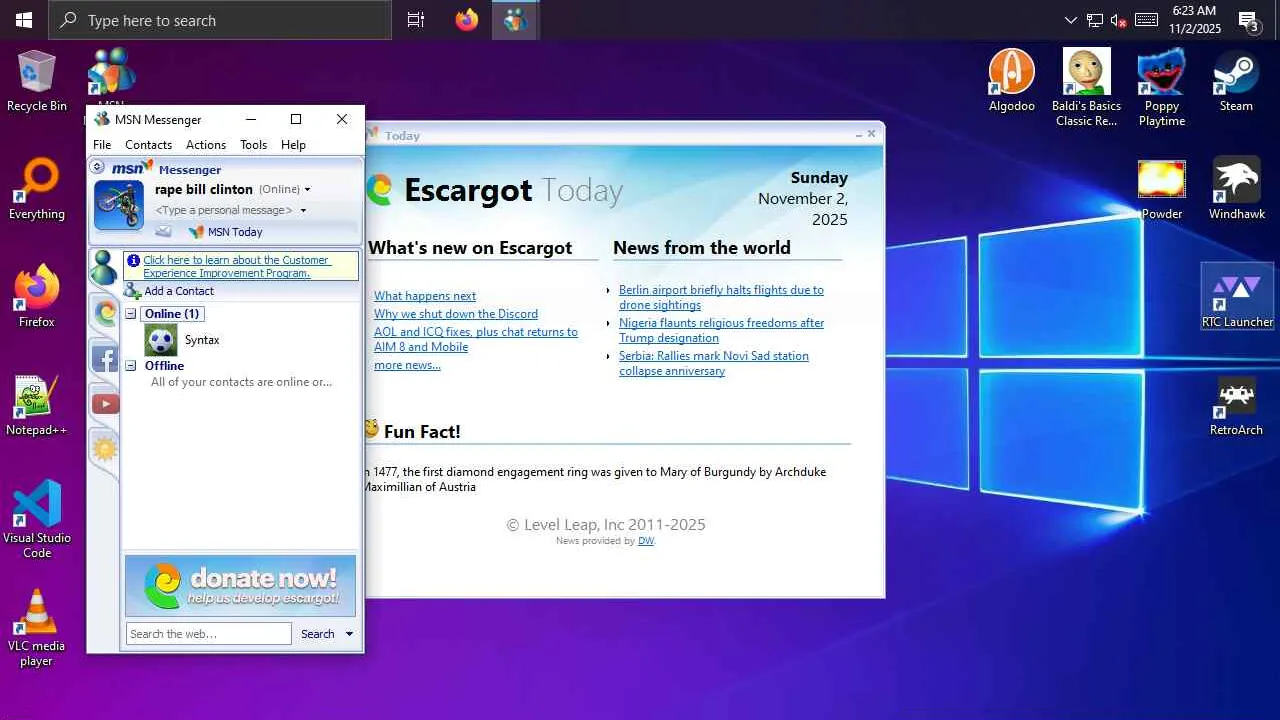The image size is (1280, 720).
Task: Select the Steam desktop shortcut
Action: click(x=1236, y=81)
